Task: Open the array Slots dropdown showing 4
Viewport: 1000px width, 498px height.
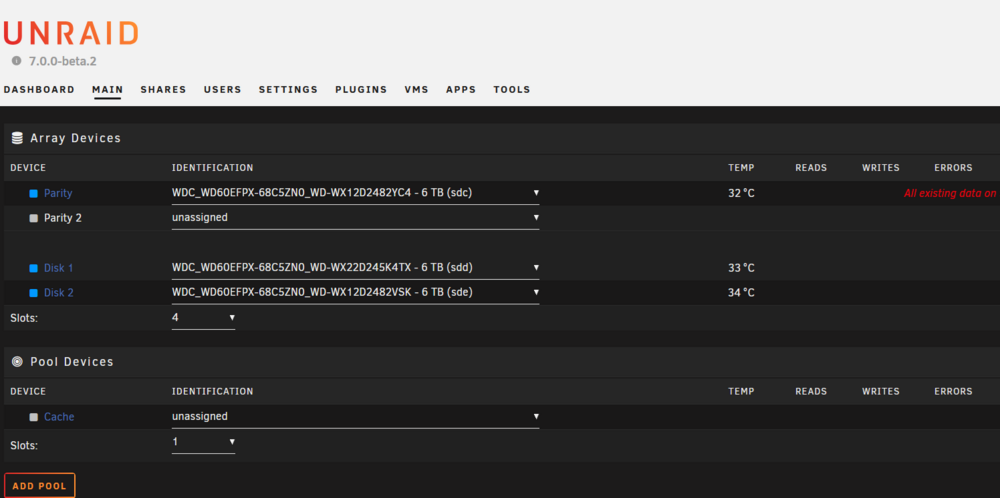Action: [x=203, y=318]
